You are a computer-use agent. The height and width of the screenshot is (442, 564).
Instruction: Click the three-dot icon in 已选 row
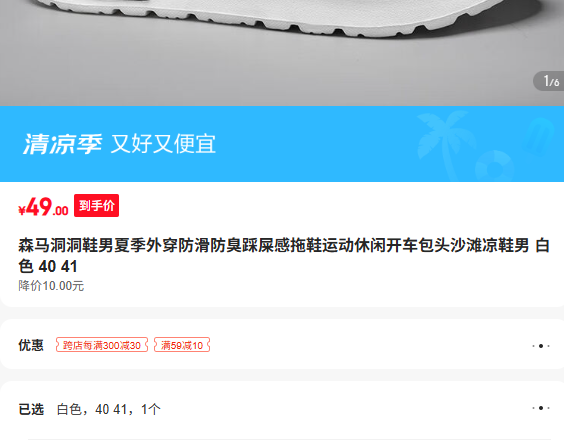click(541, 408)
